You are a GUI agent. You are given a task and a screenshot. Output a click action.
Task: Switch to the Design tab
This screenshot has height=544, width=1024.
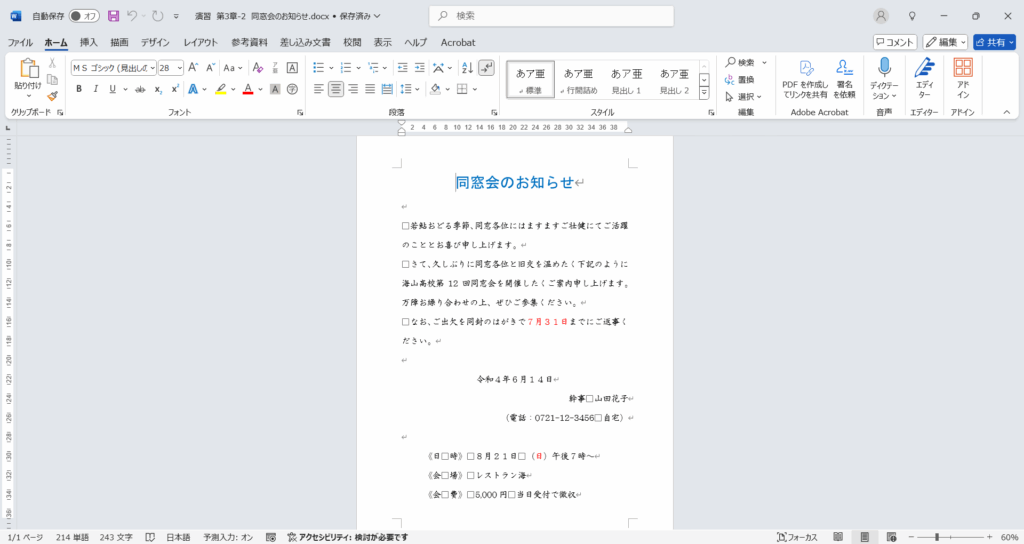(x=155, y=42)
